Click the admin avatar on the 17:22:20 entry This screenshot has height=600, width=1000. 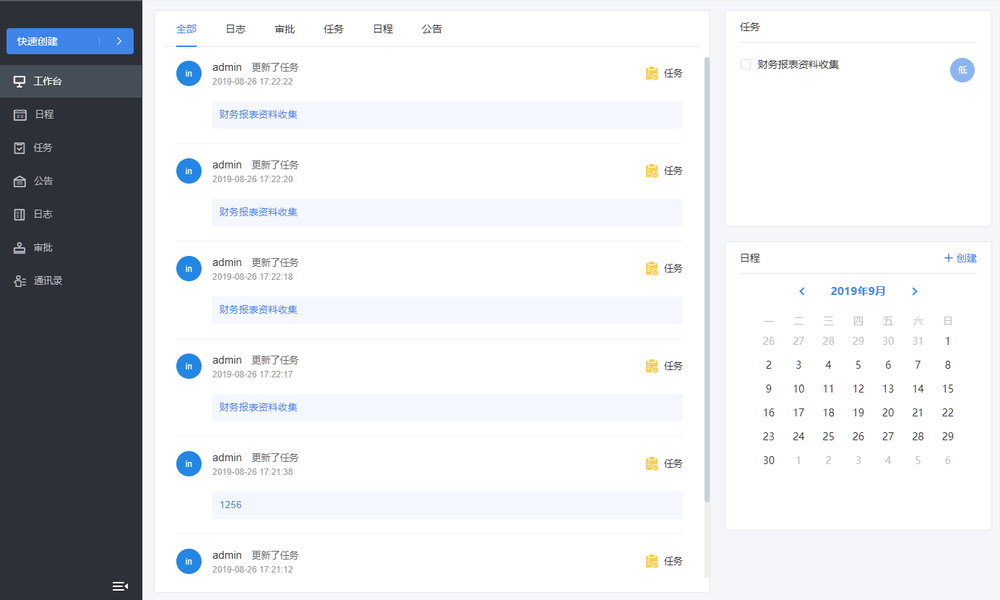pos(189,171)
